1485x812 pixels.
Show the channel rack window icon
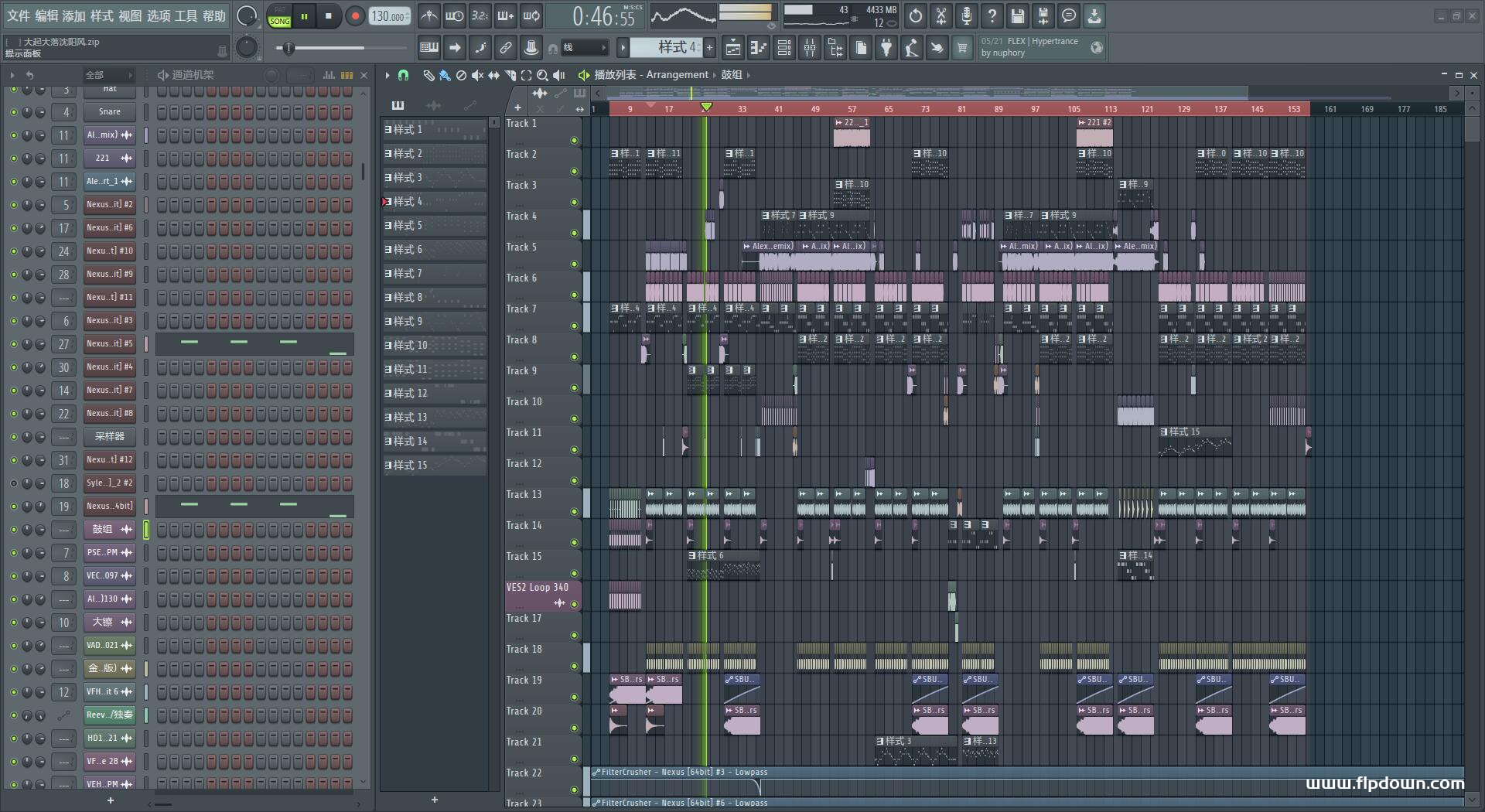click(784, 48)
